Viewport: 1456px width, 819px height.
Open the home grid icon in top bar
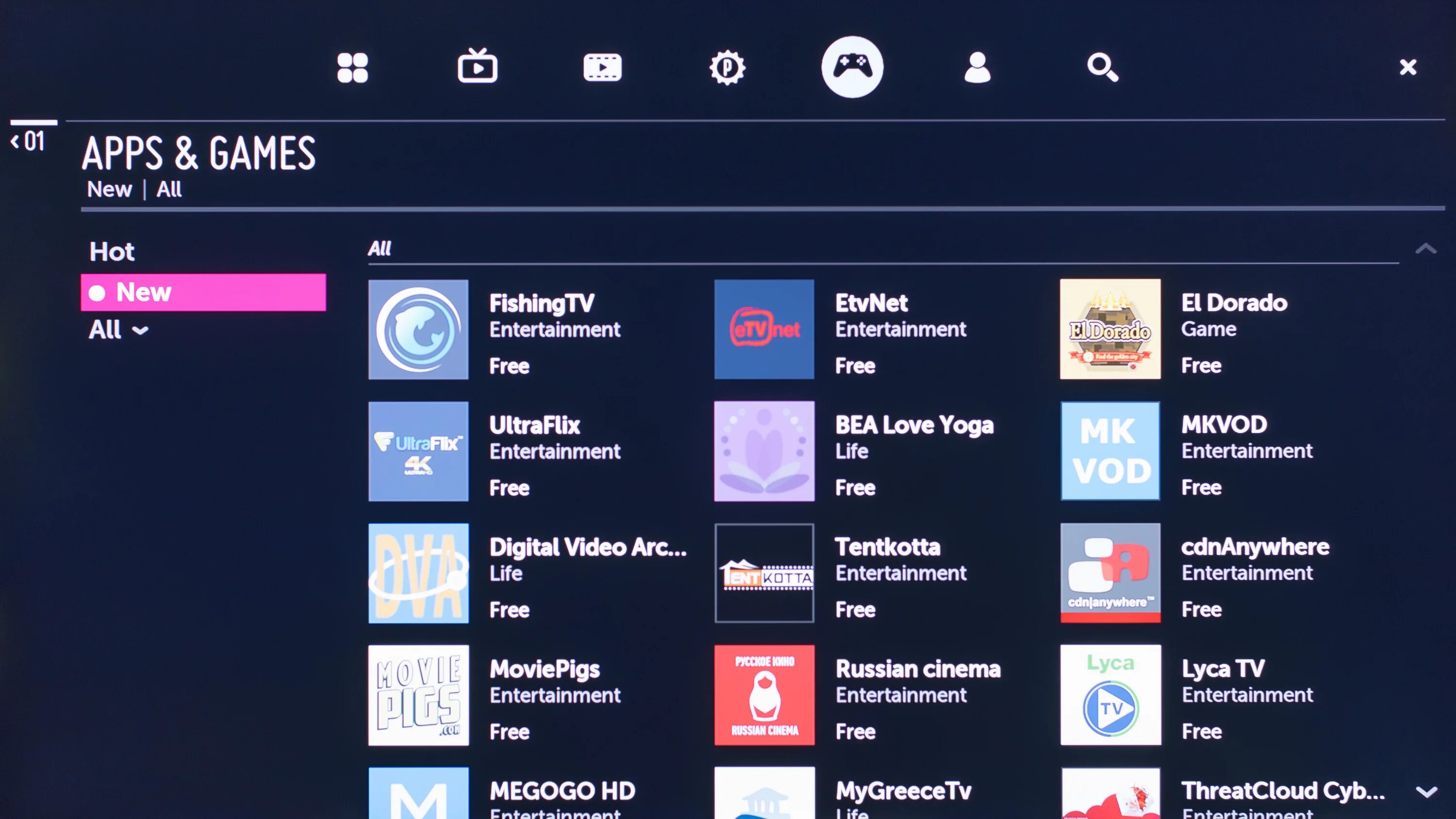(352, 68)
